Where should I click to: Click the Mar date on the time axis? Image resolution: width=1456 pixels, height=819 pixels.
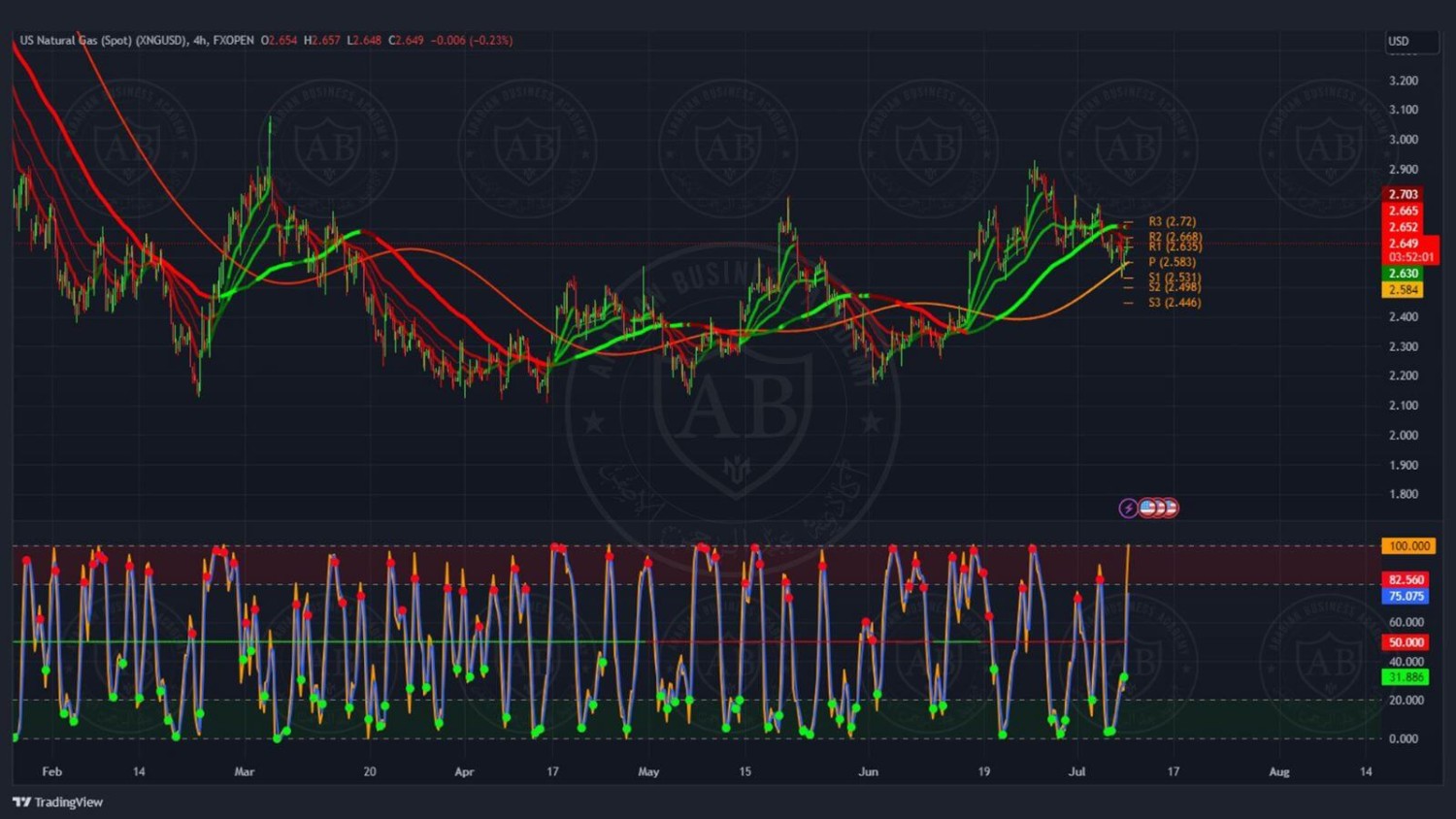point(244,771)
